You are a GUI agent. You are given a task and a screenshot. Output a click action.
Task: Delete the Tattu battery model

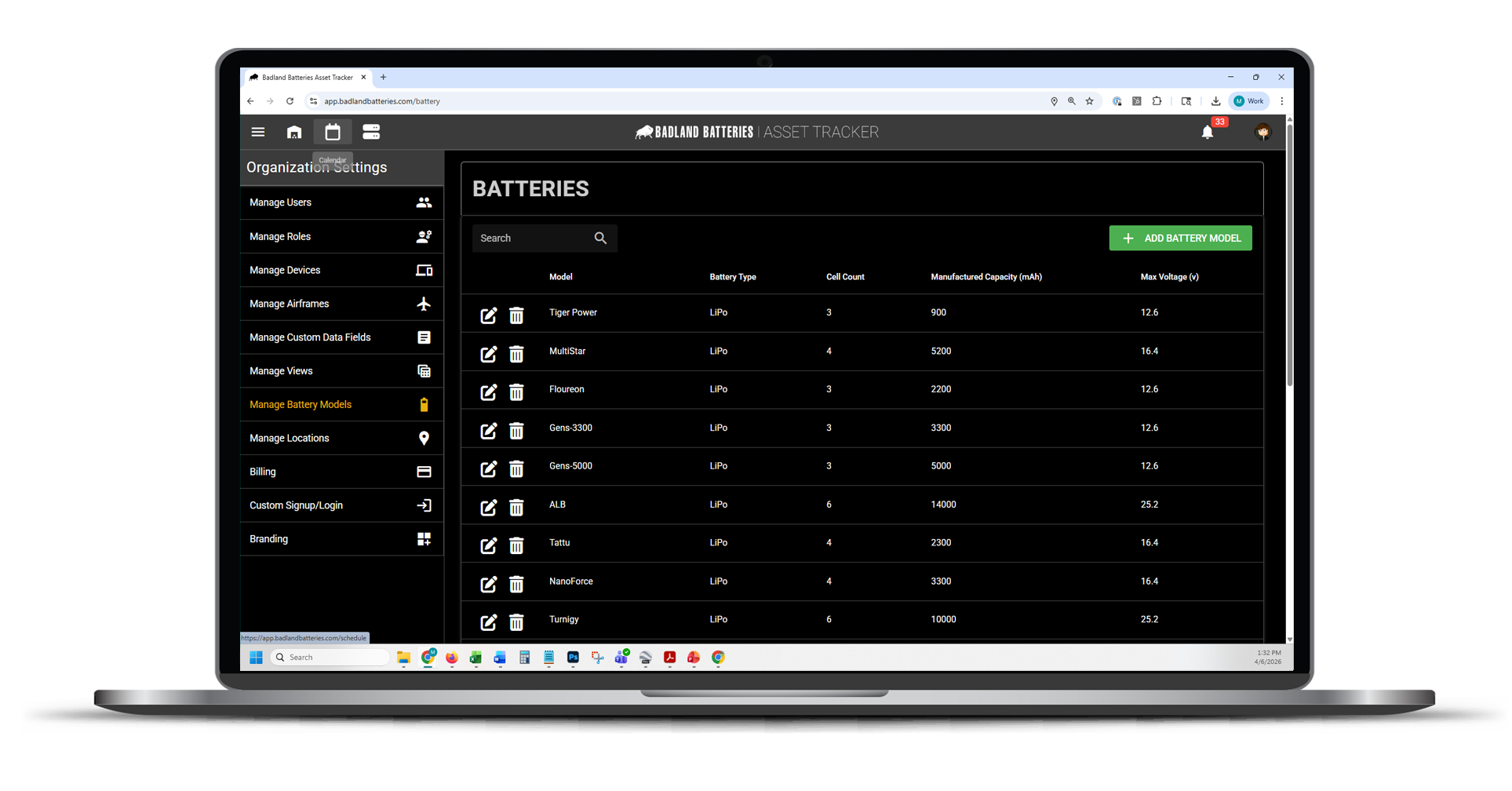516,545
